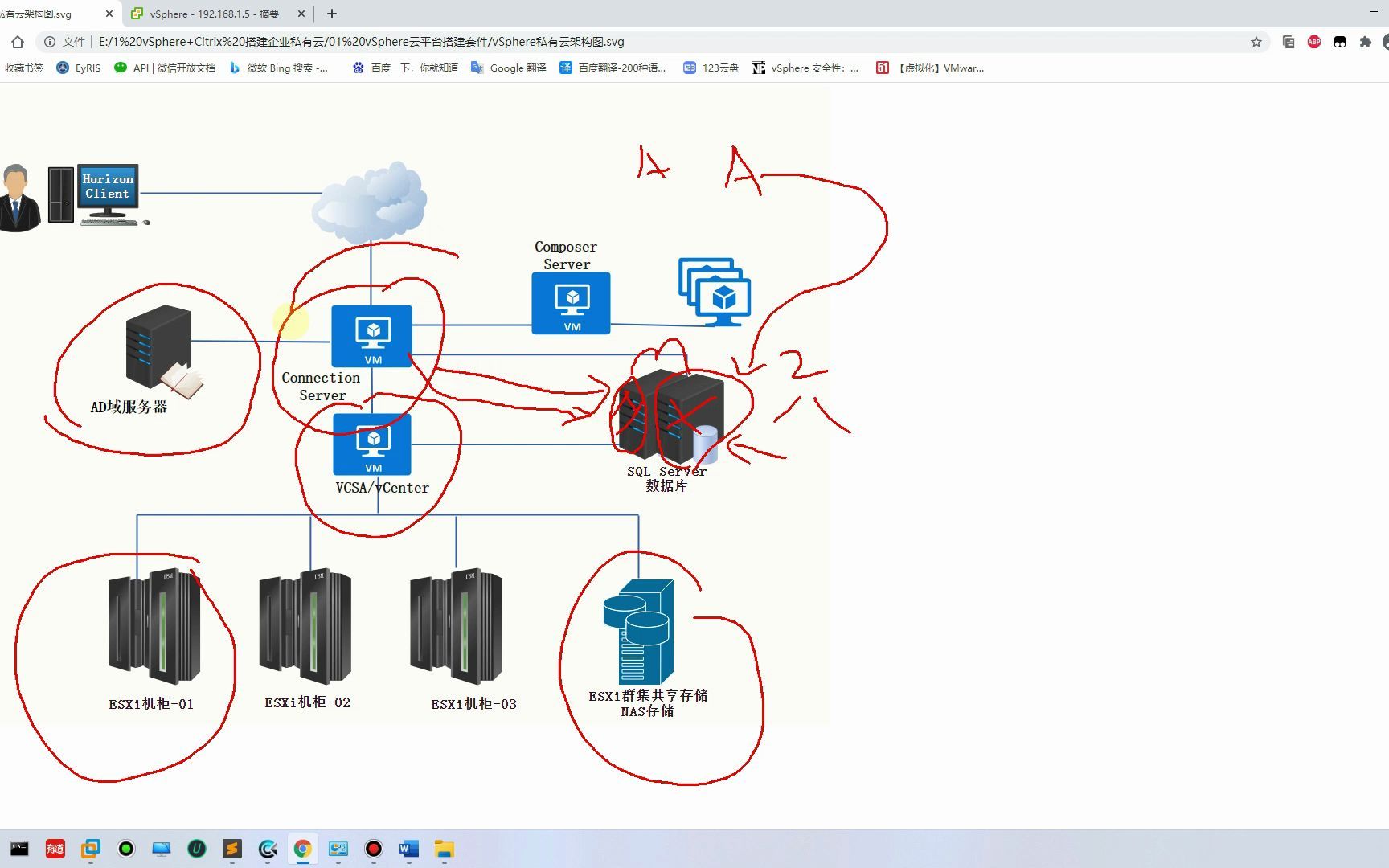
Task: Open Word from the taskbar
Action: coord(409,849)
